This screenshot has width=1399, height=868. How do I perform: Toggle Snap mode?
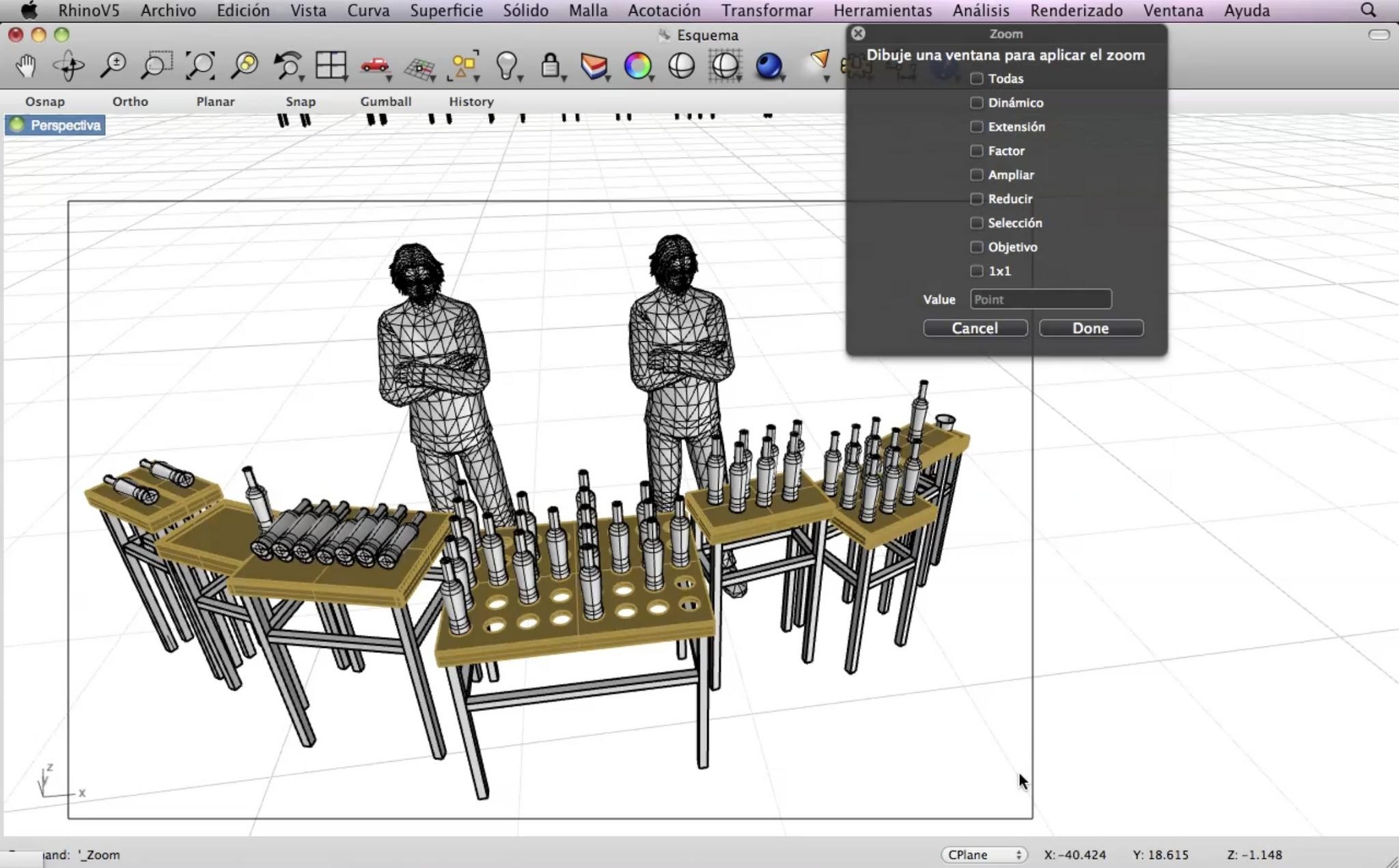[x=301, y=101]
